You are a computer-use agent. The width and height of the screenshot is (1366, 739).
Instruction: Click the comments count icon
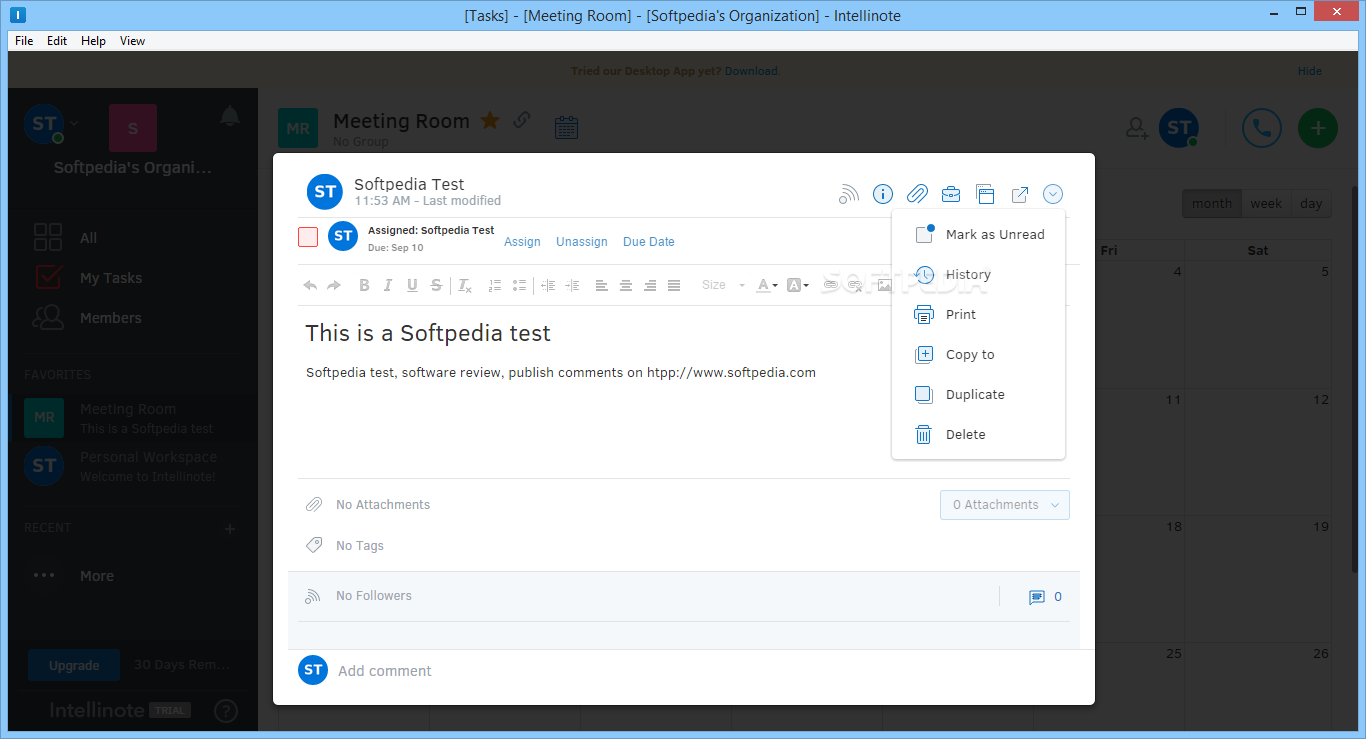click(x=1037, y=597)
